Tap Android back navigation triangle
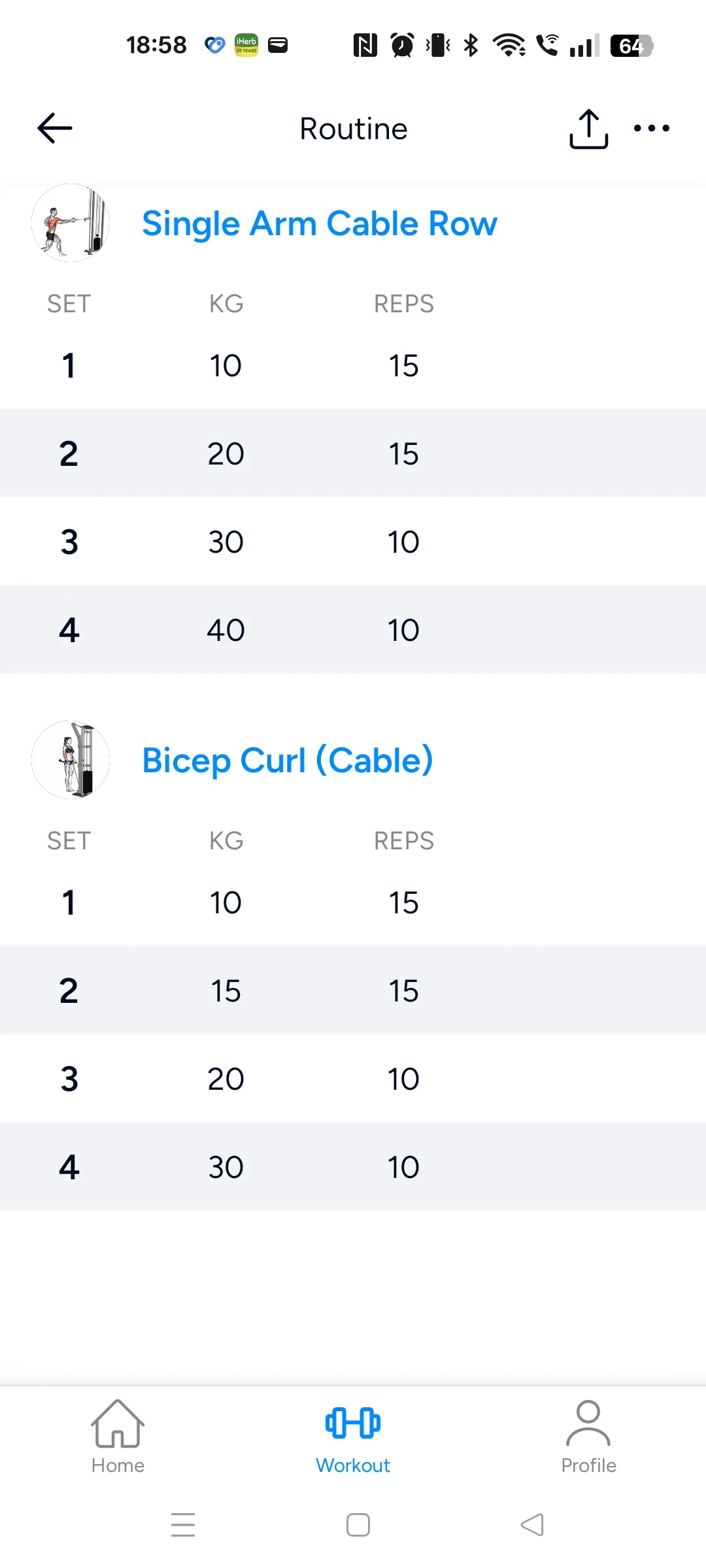 [532, 1525]
